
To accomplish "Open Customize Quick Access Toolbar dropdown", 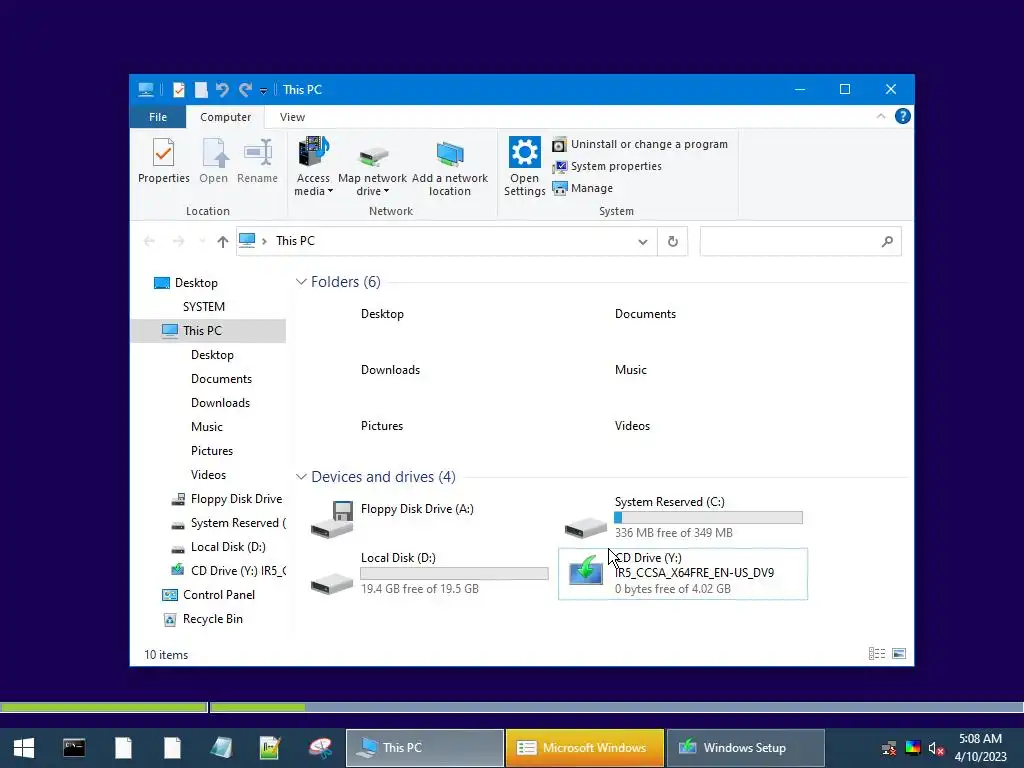I will tap(263, 91).
